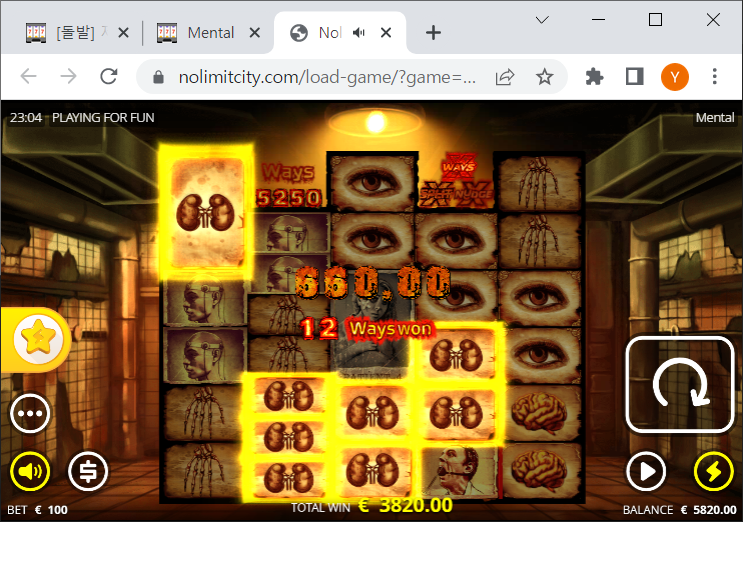The image size is (743, 587).
Task: Start autoplay with the play button
Action: (646, 471)
